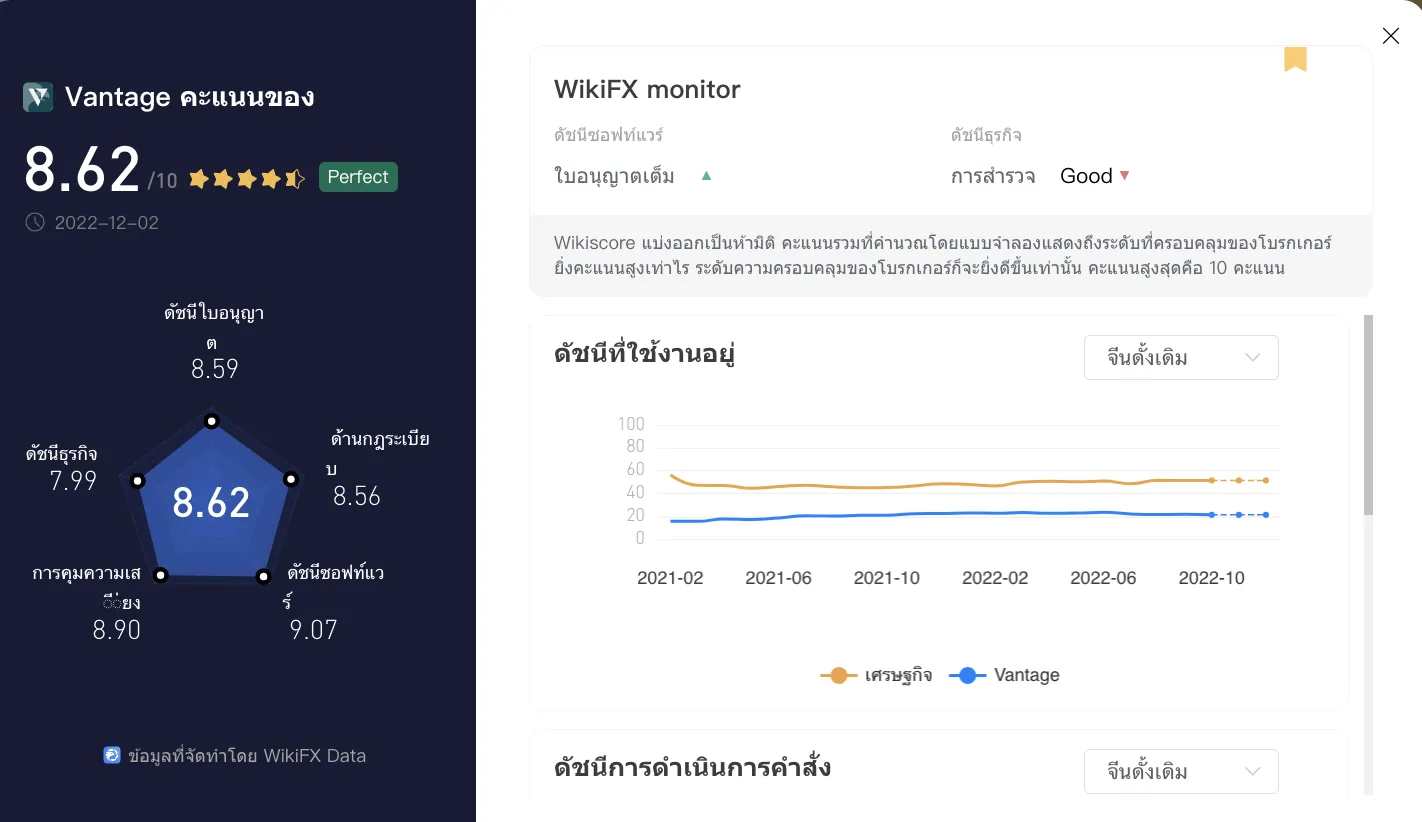
Task: Click the right panel vertical scrollbar
Action: pos(1368,415)
